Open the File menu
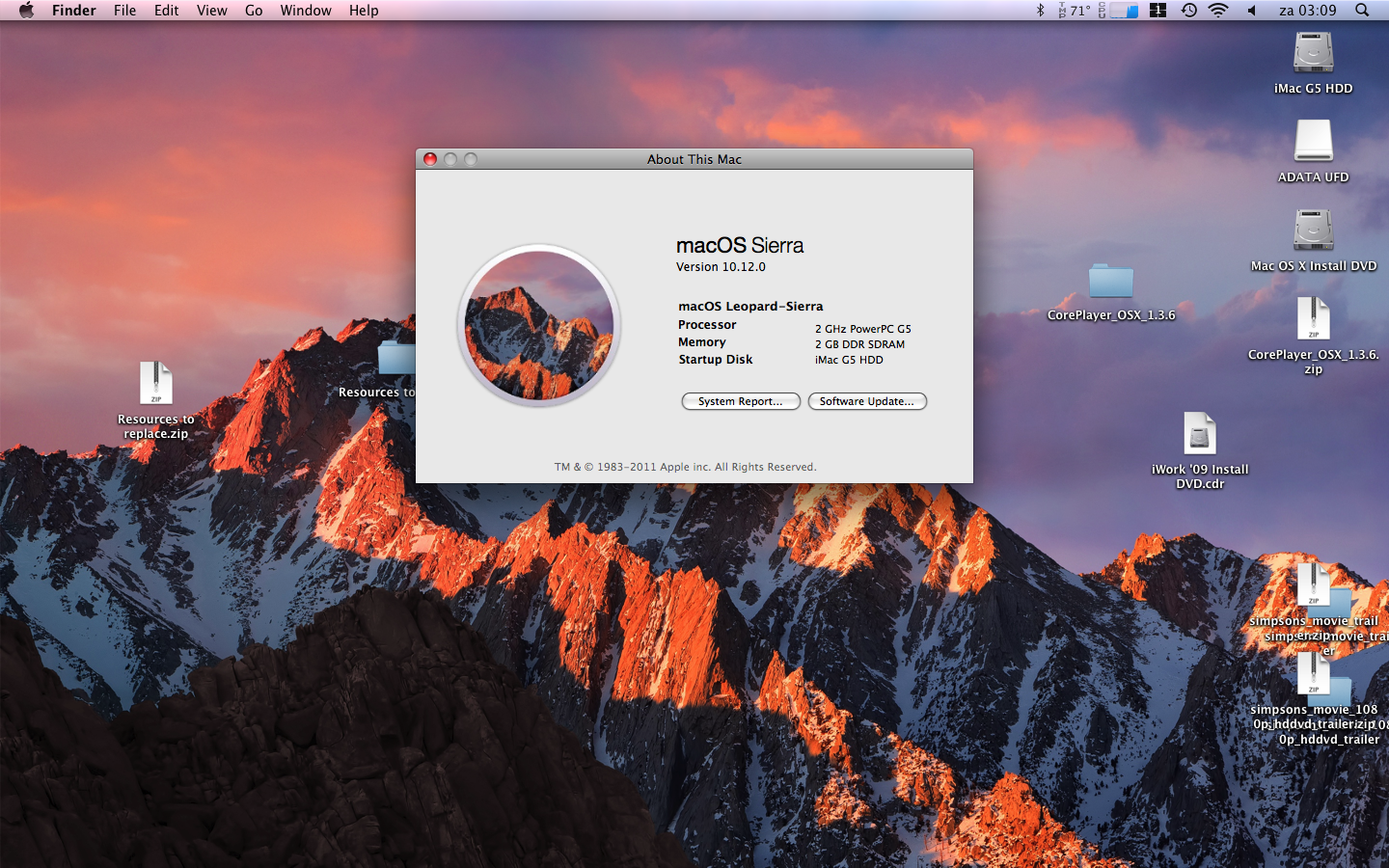Viewport: 1389px width, 868px height. coord(124,10)
